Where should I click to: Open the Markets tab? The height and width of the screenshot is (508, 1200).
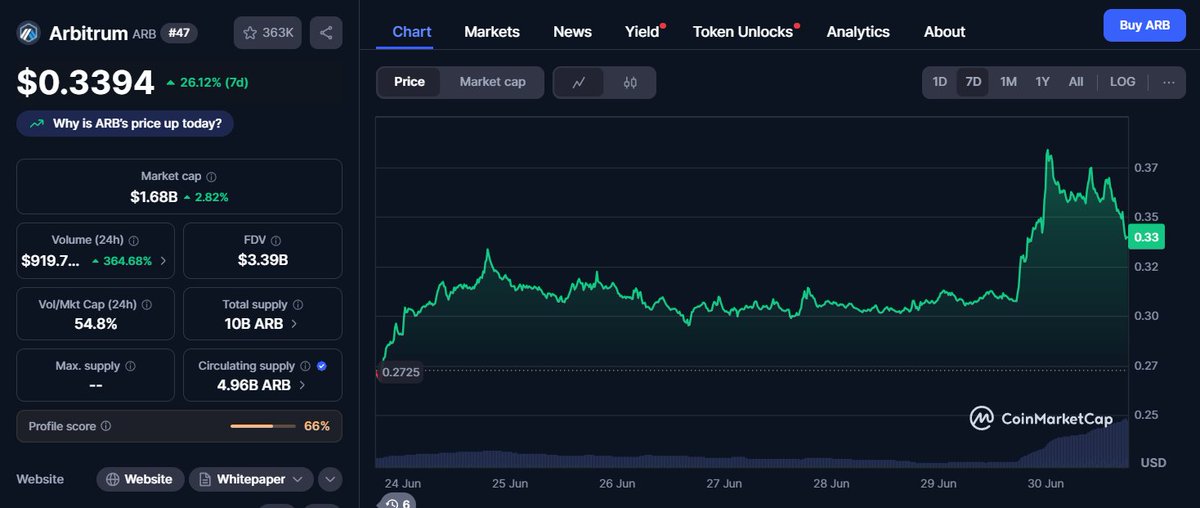[x=492, y=31]
